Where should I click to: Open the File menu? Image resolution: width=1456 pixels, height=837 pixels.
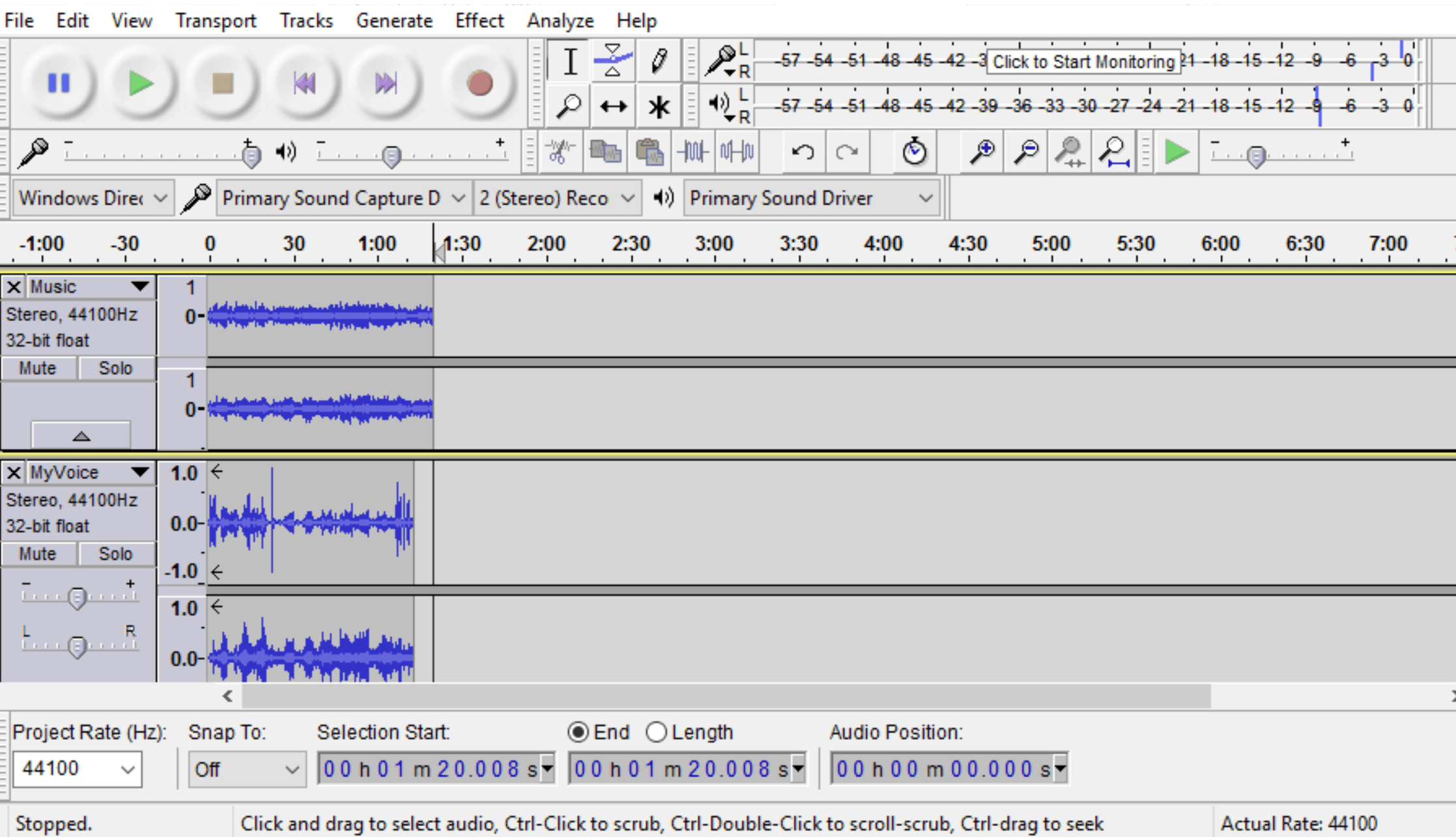pyautogui.click(x=19, y=21)
